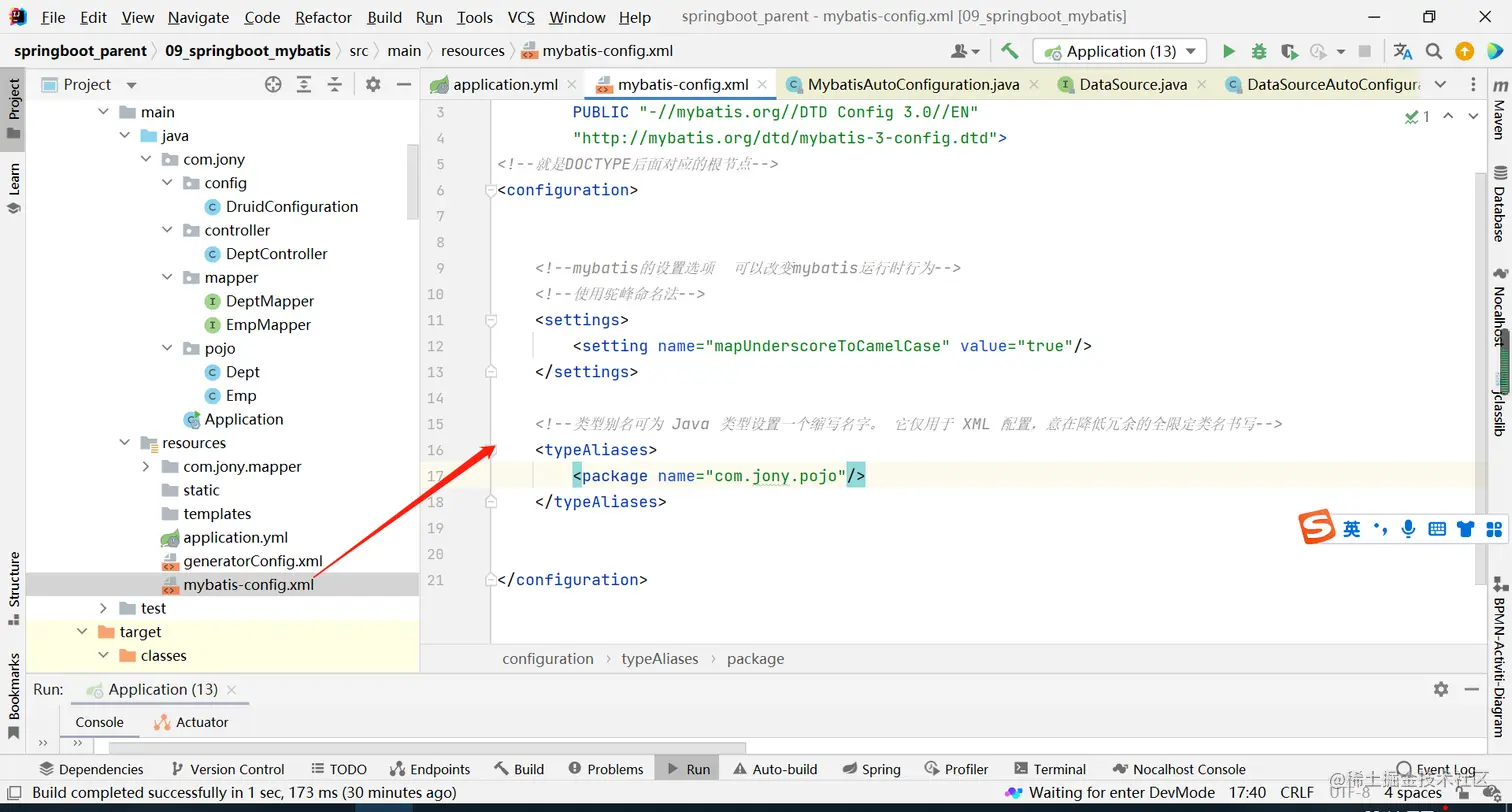Start debugging with the bug icon
The height and width of the screenshot is (812, 1512).
1259,51
